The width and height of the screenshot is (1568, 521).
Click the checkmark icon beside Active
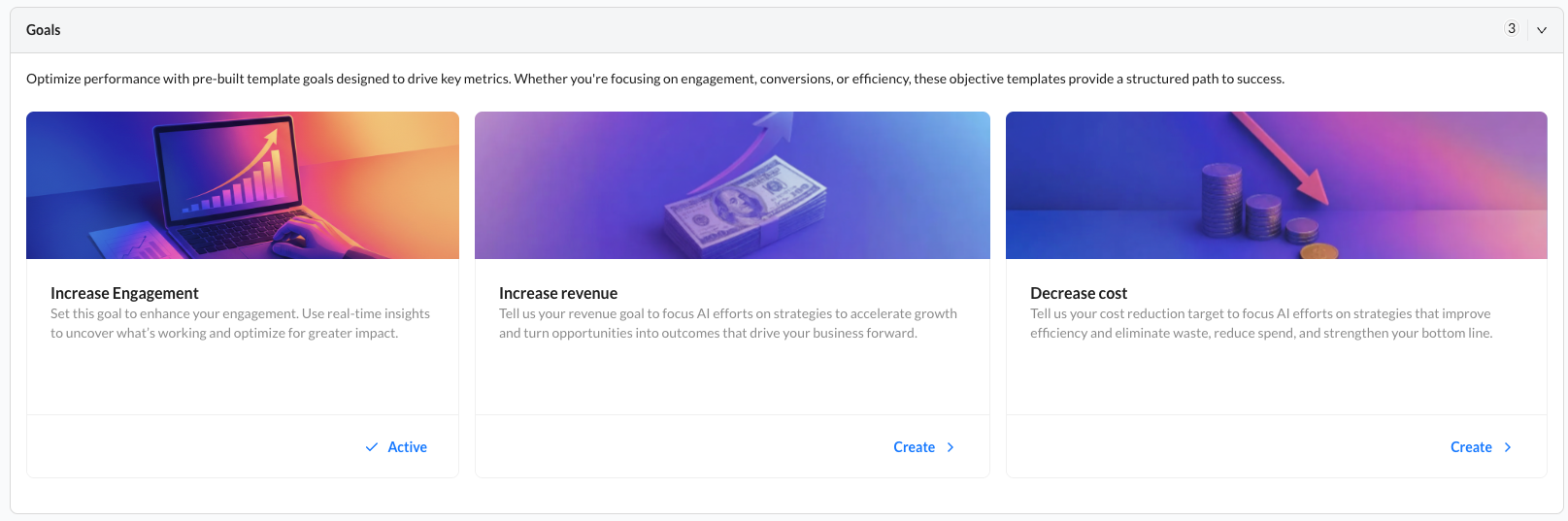pos(372,447)
